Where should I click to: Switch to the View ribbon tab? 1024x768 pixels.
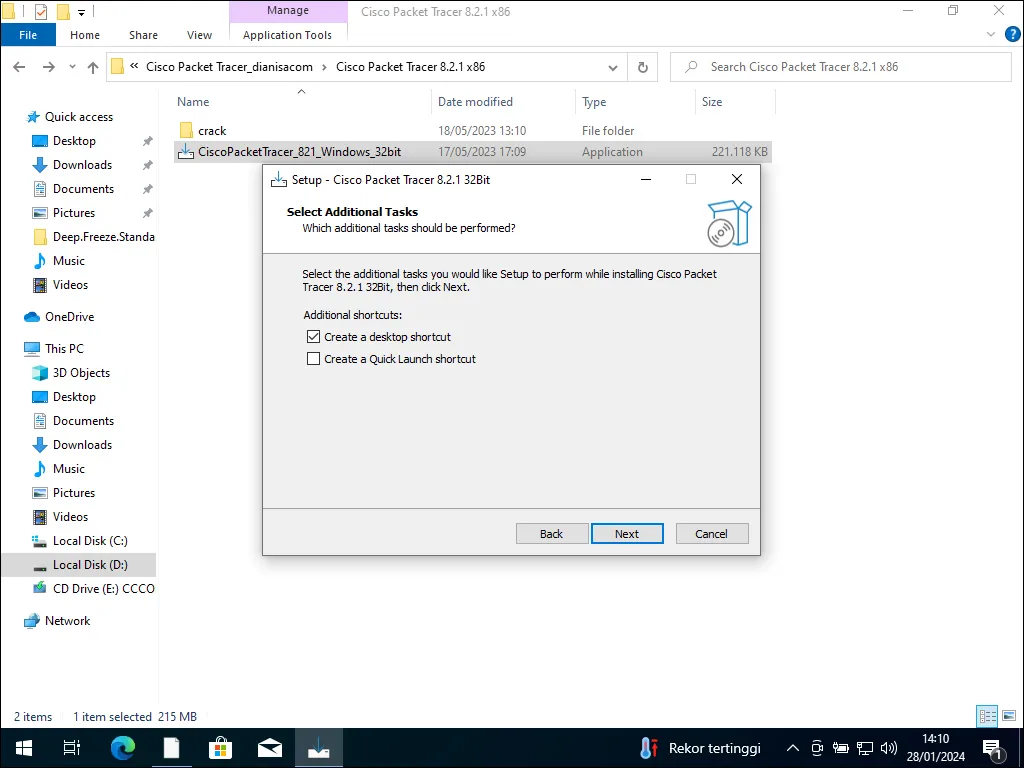point(199,35)
